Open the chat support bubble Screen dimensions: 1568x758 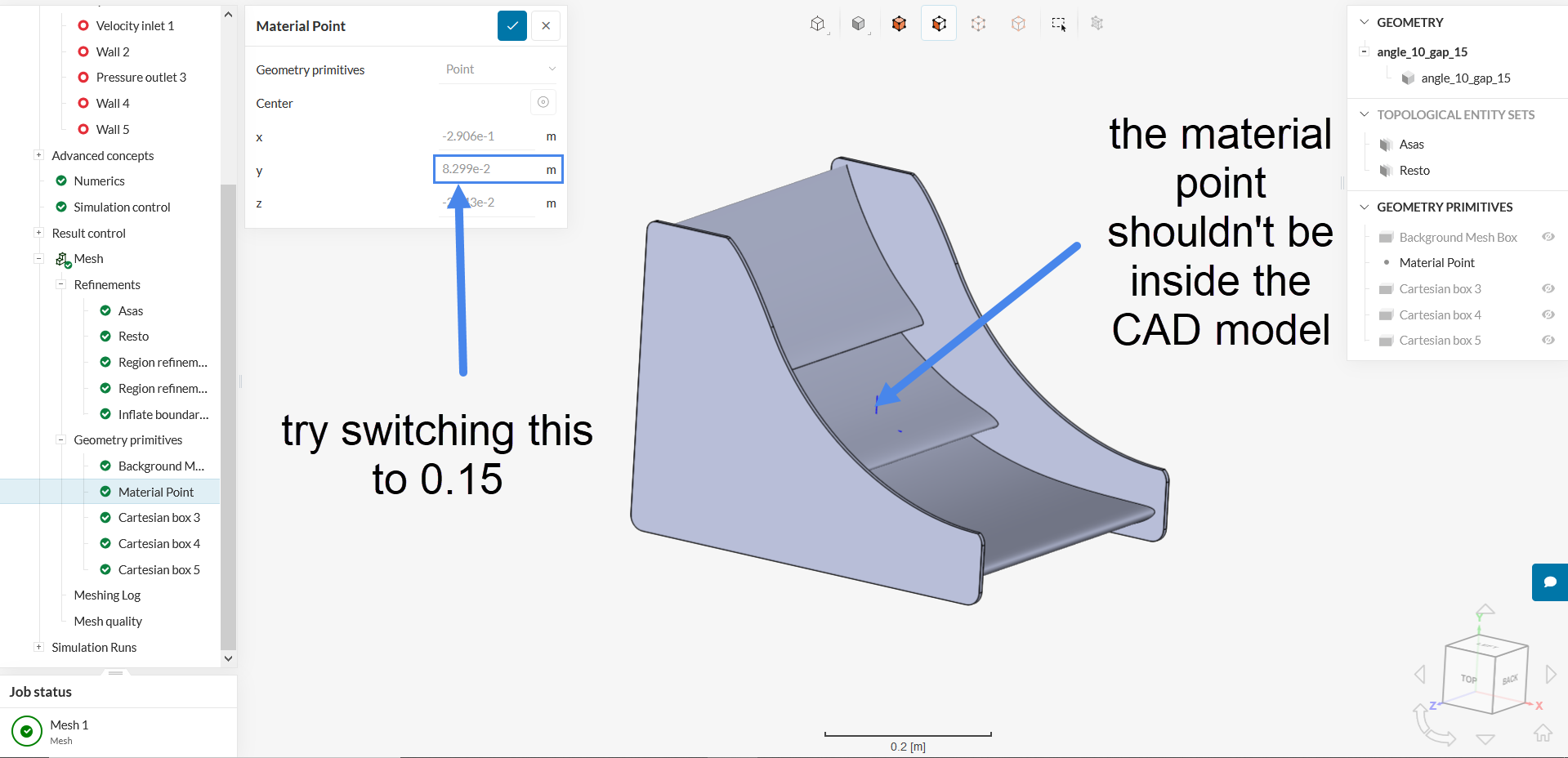pos(1550,582)
